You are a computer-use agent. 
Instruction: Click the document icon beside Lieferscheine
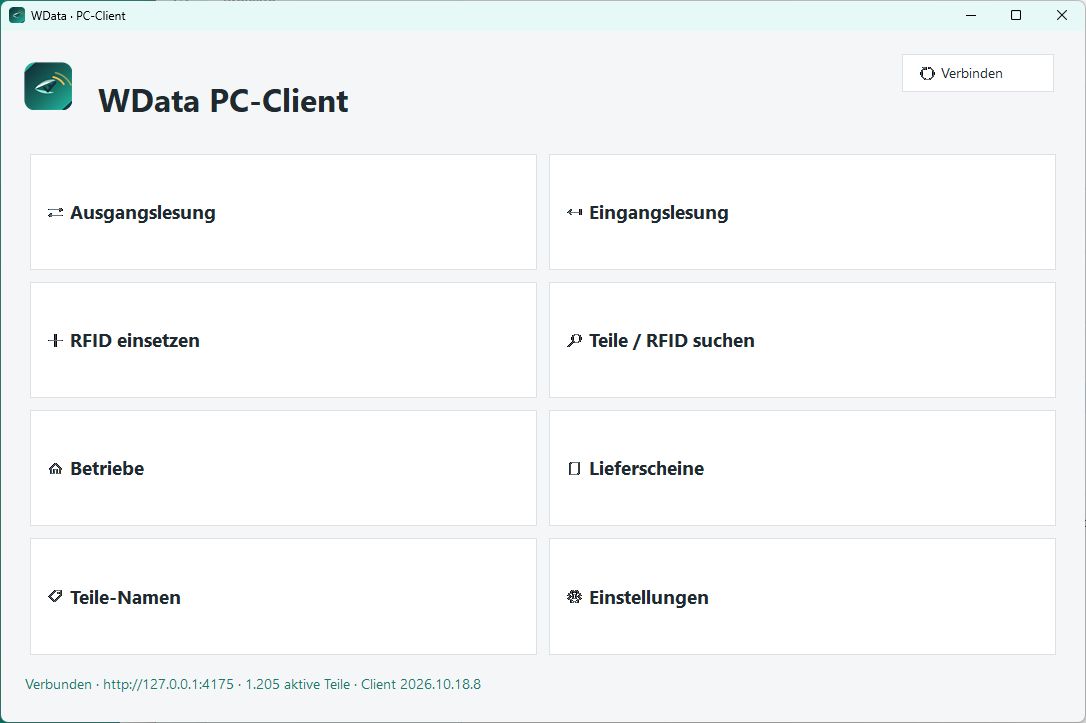click(574, 469)
